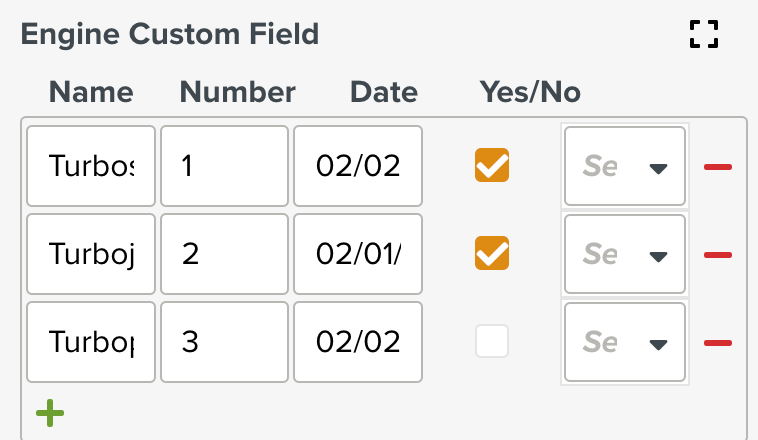Remove the first row with red minus
The image size is (758, 440).
pyautogui.click(x=718, y=166)
